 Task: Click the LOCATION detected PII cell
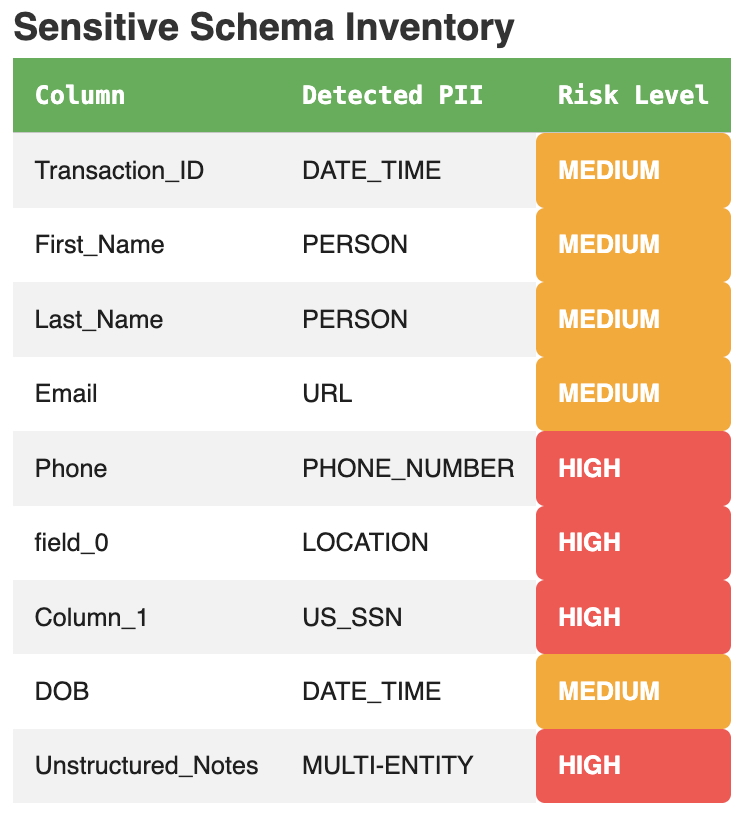[365, 543]
